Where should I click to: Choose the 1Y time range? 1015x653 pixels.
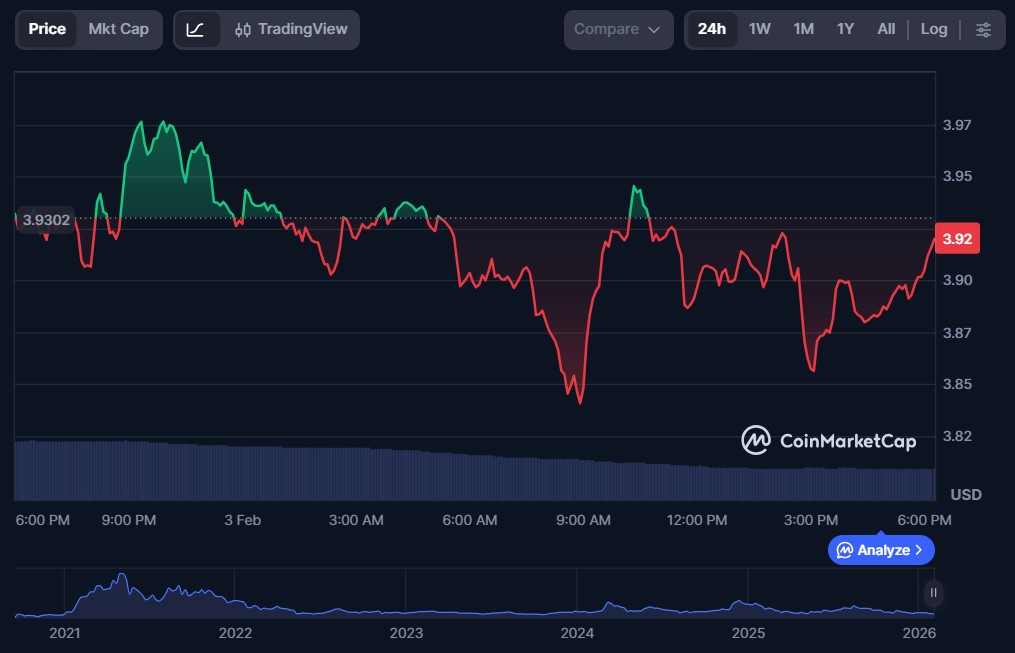[845, 29]
